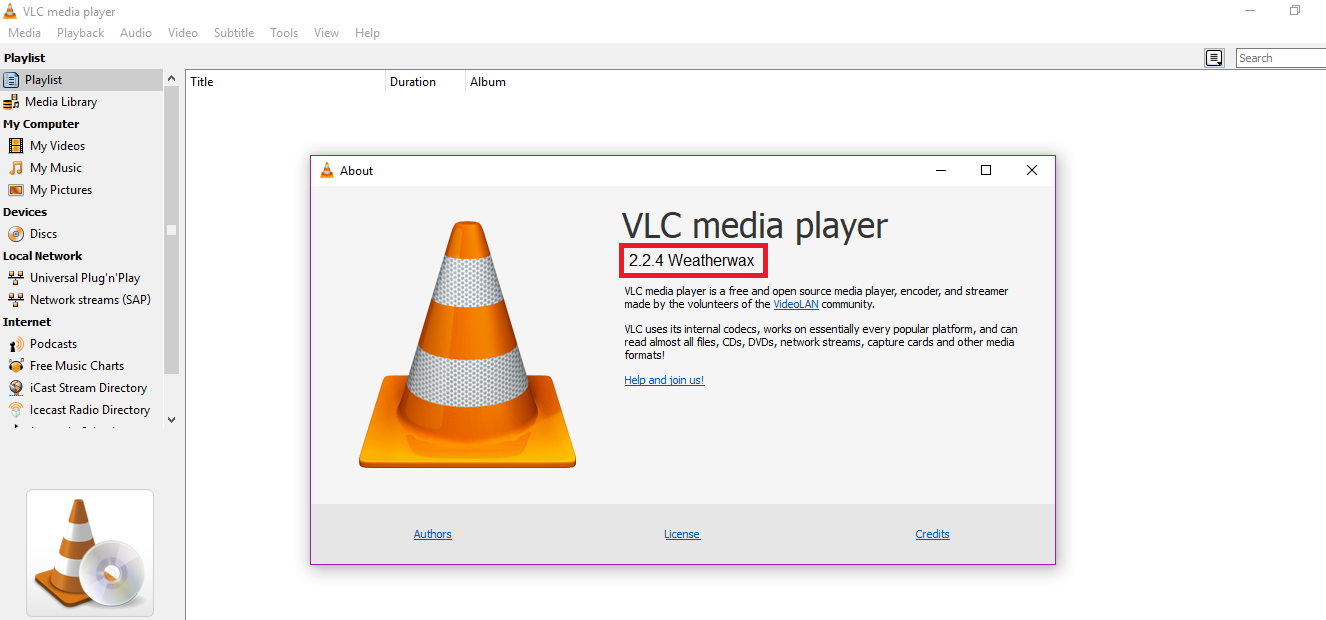Open the License link in About dialog

tap(682, 534)
